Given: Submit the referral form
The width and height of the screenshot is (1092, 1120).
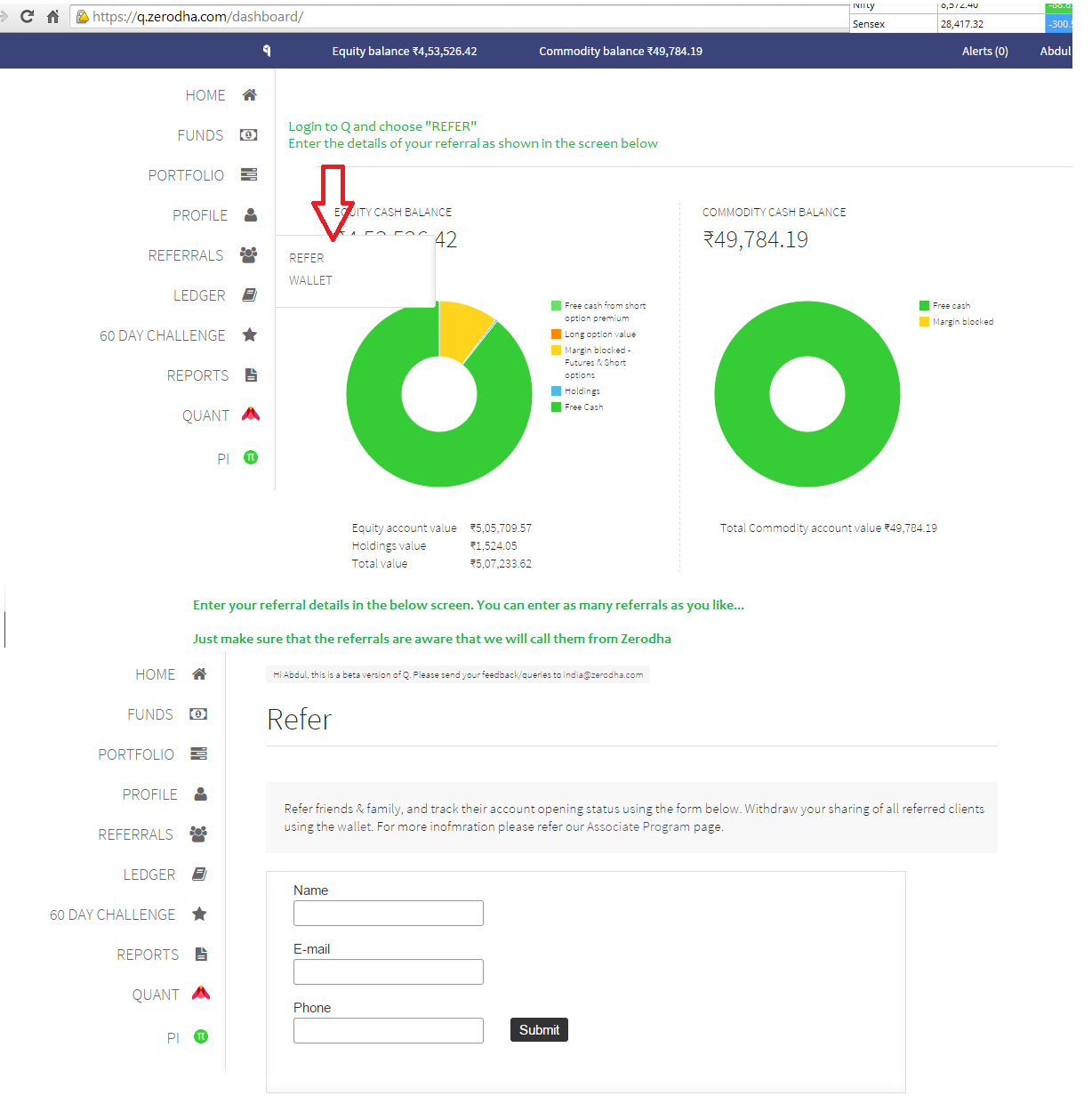Looking at the screenshot, I should pos(539,1029).
